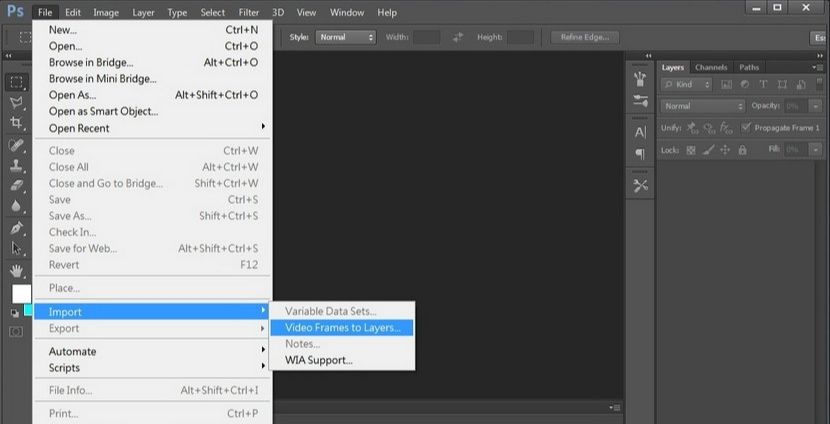Uncheck the Propagate Frame 1 checkbox
The width and height of the screenshot is (830, 424).
pos(745,128)
